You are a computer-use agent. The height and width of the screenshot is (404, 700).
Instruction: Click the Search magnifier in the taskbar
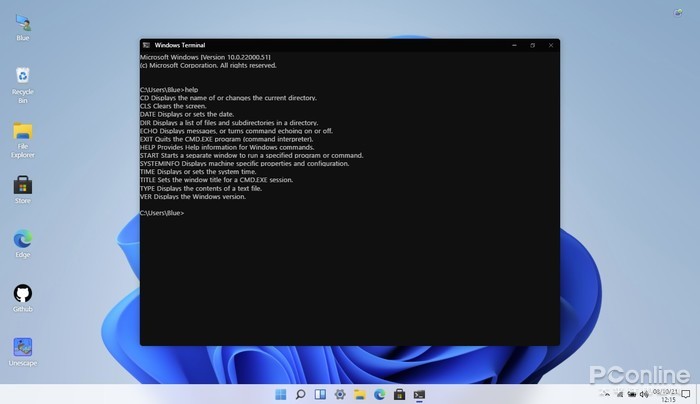(300, 394)
